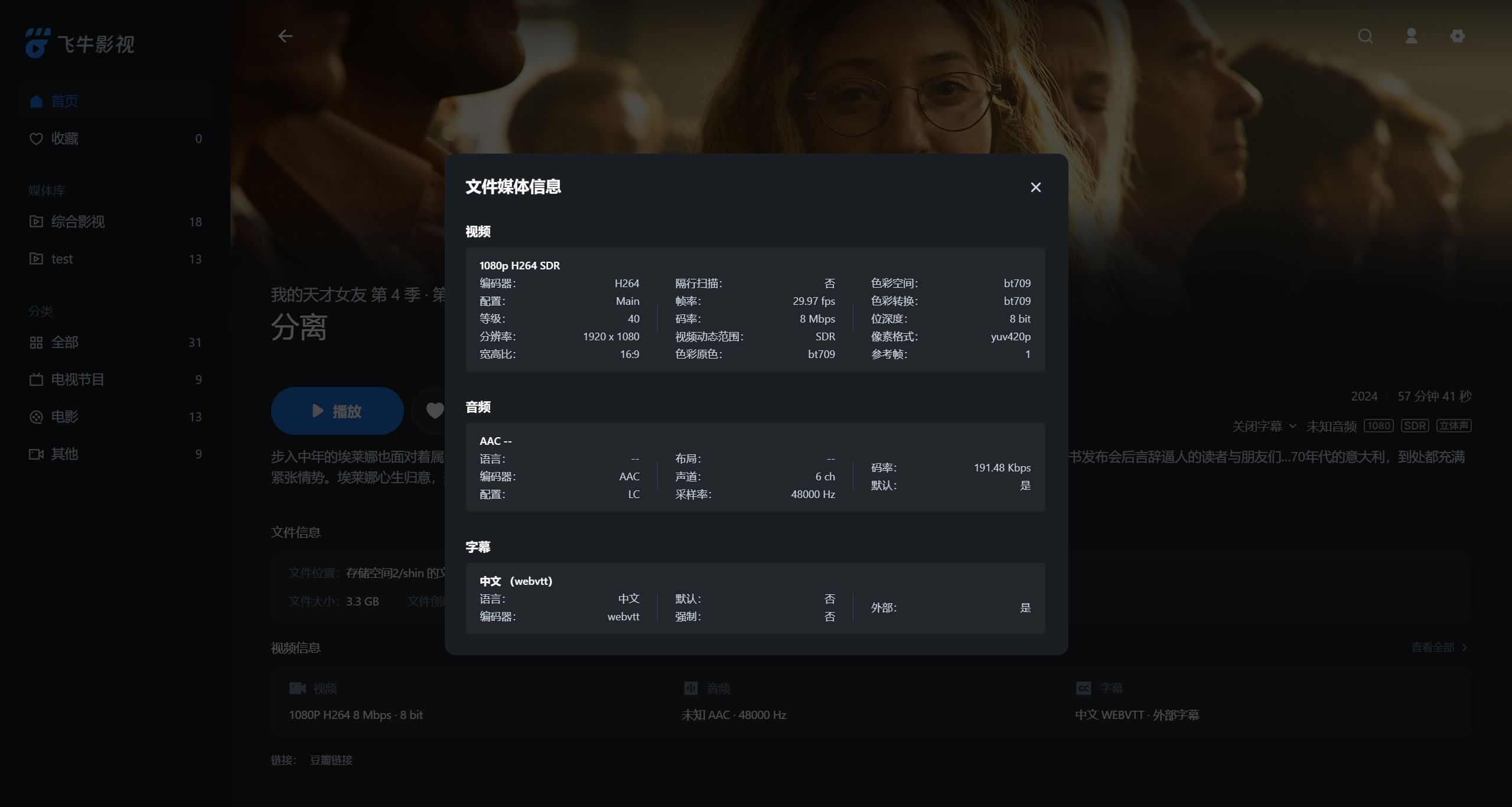Click the 48000 Hz sample rate value

click(813, 494)
